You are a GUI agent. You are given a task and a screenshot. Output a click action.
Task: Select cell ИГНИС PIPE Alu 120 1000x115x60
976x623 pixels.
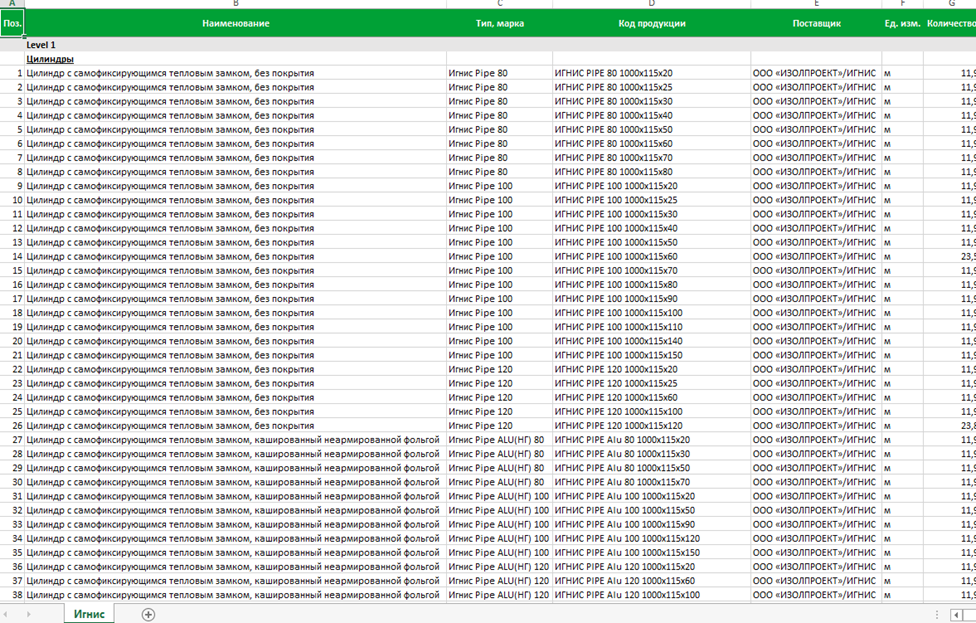click(x=652, y=581)
